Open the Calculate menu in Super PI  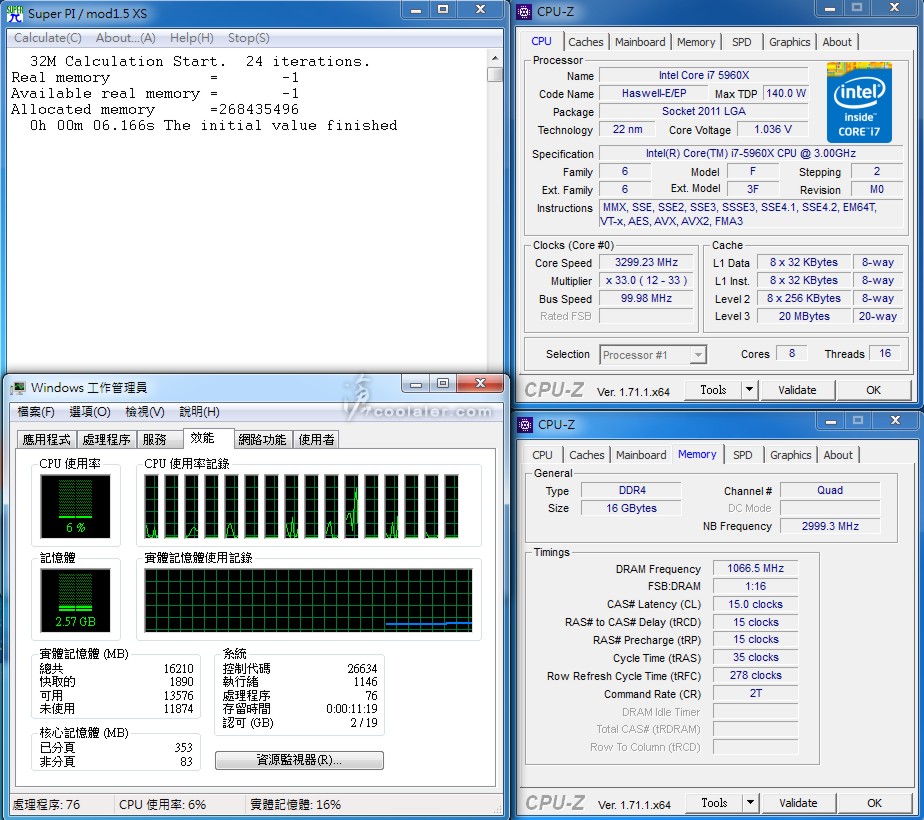(48, 38)
